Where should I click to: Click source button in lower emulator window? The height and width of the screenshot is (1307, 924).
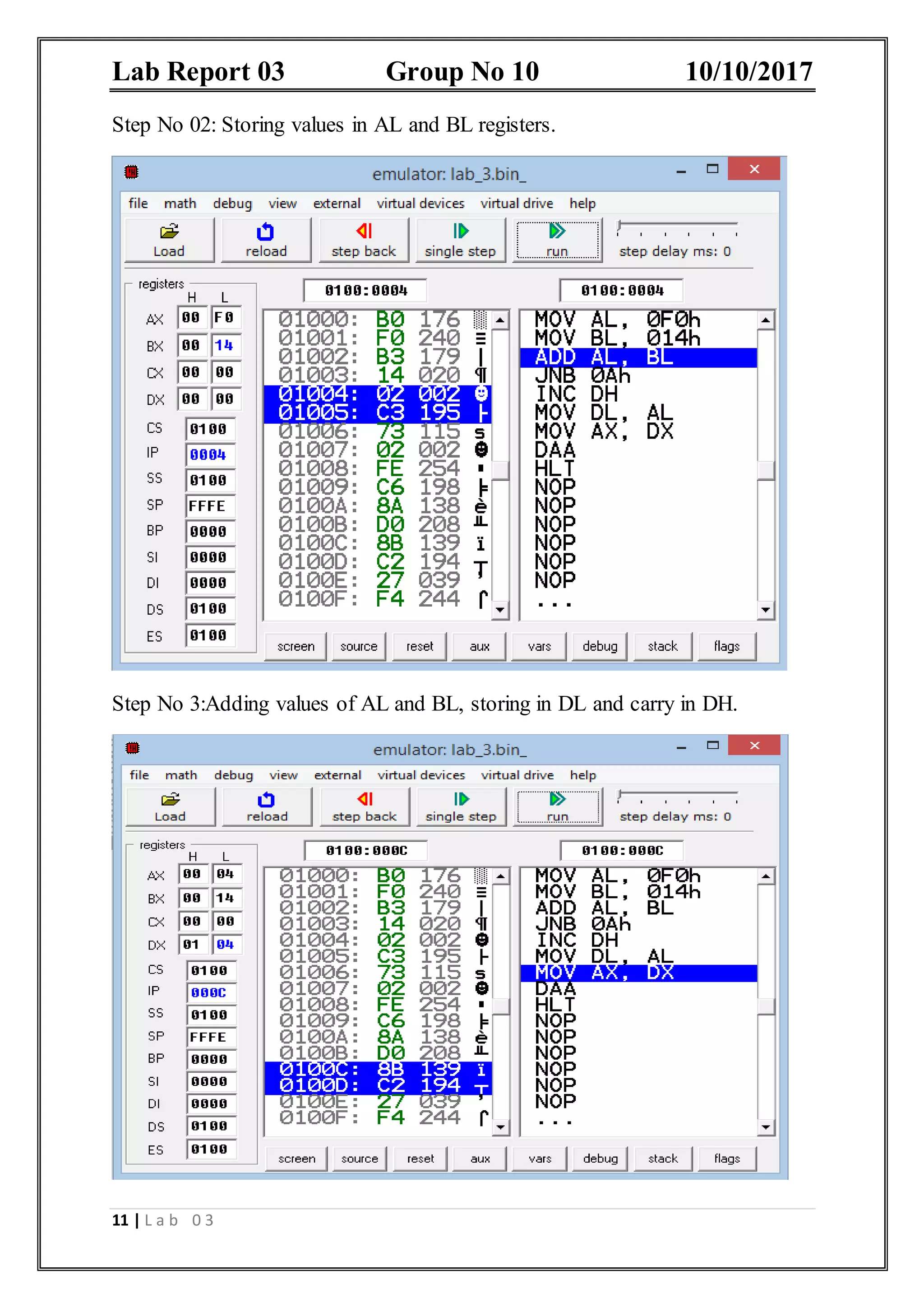pos(360,1159)
